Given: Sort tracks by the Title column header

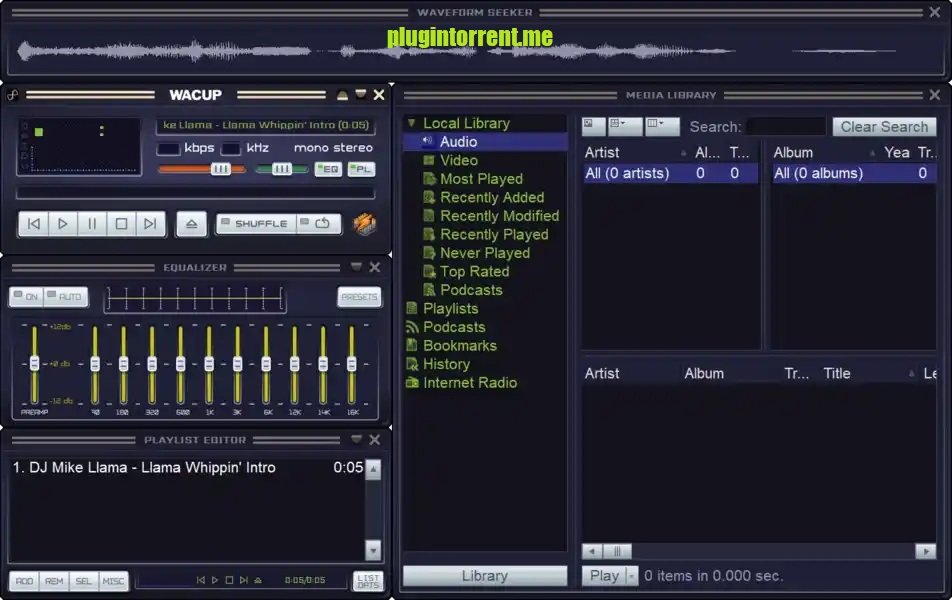Looking at the screenshot, I should (837, 373).
